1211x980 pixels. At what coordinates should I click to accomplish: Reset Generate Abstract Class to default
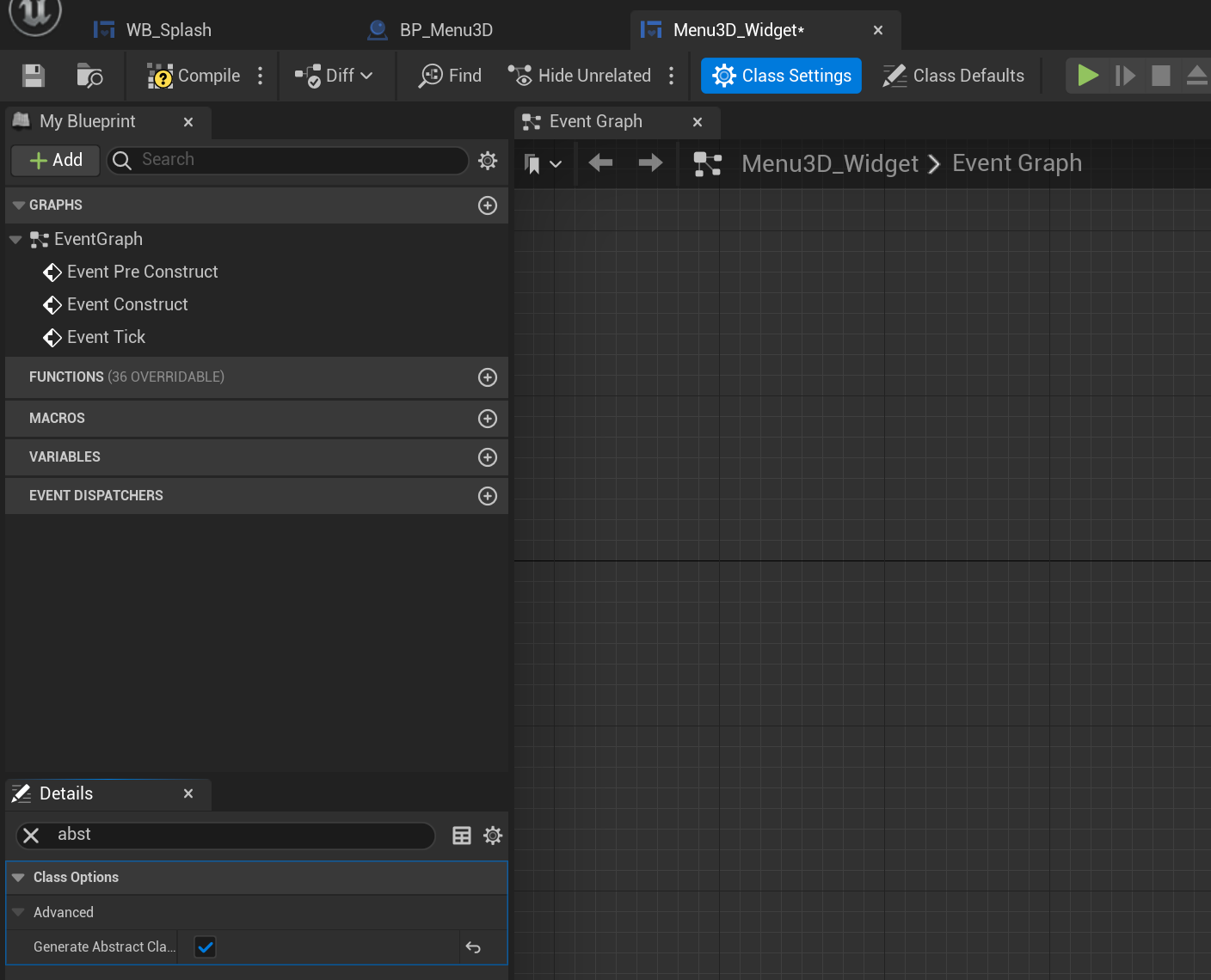tap(473, 947)
